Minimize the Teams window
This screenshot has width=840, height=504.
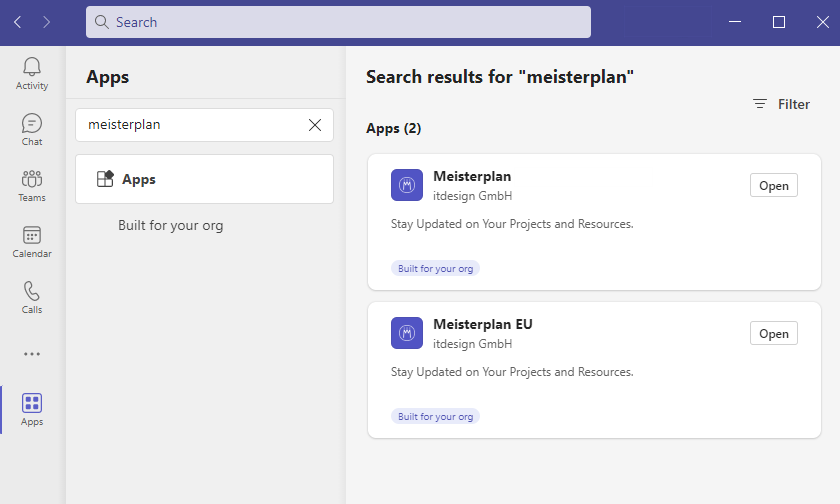point(735,22)
